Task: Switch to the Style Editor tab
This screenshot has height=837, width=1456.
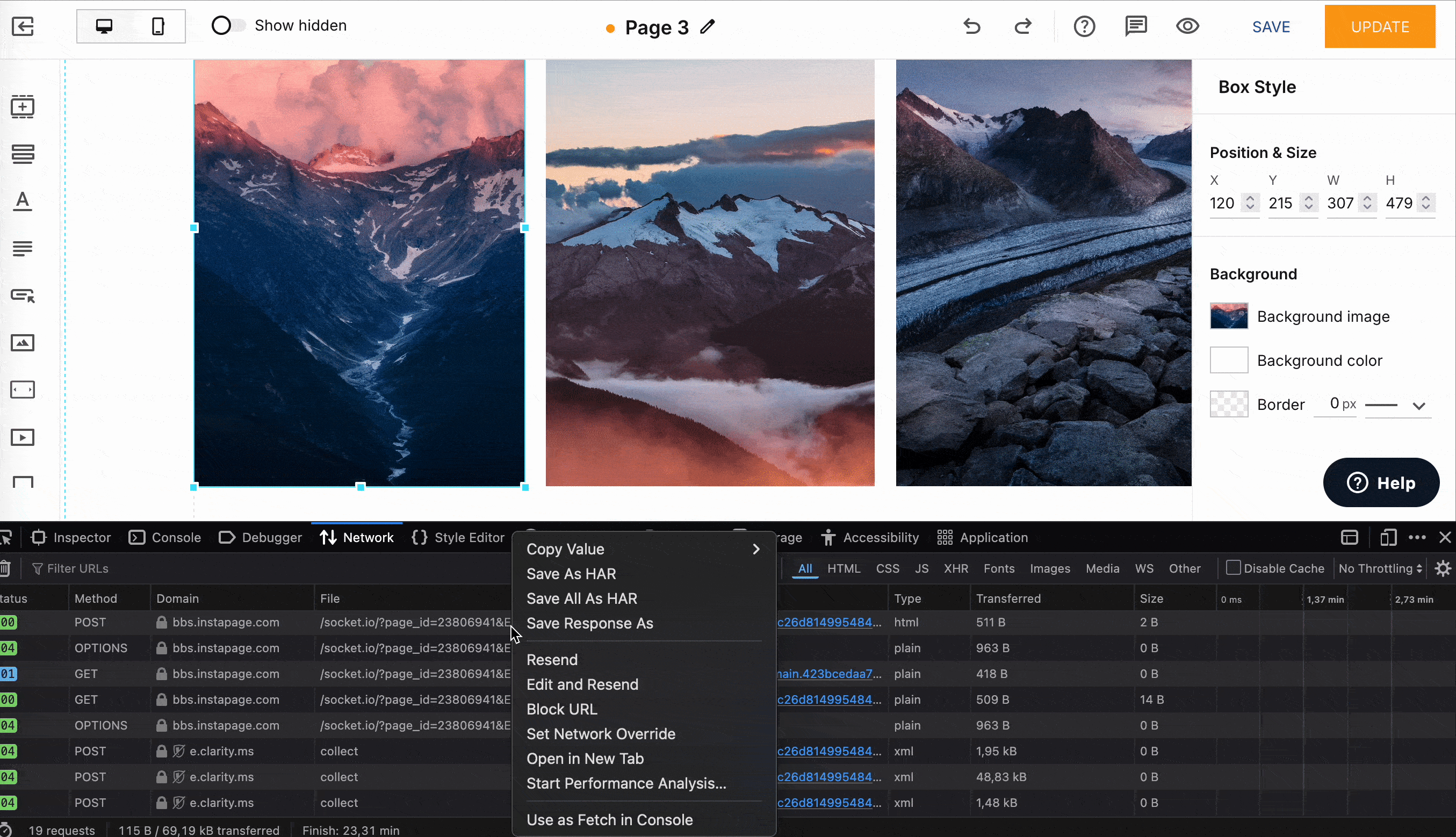Action: click(458, 538)
